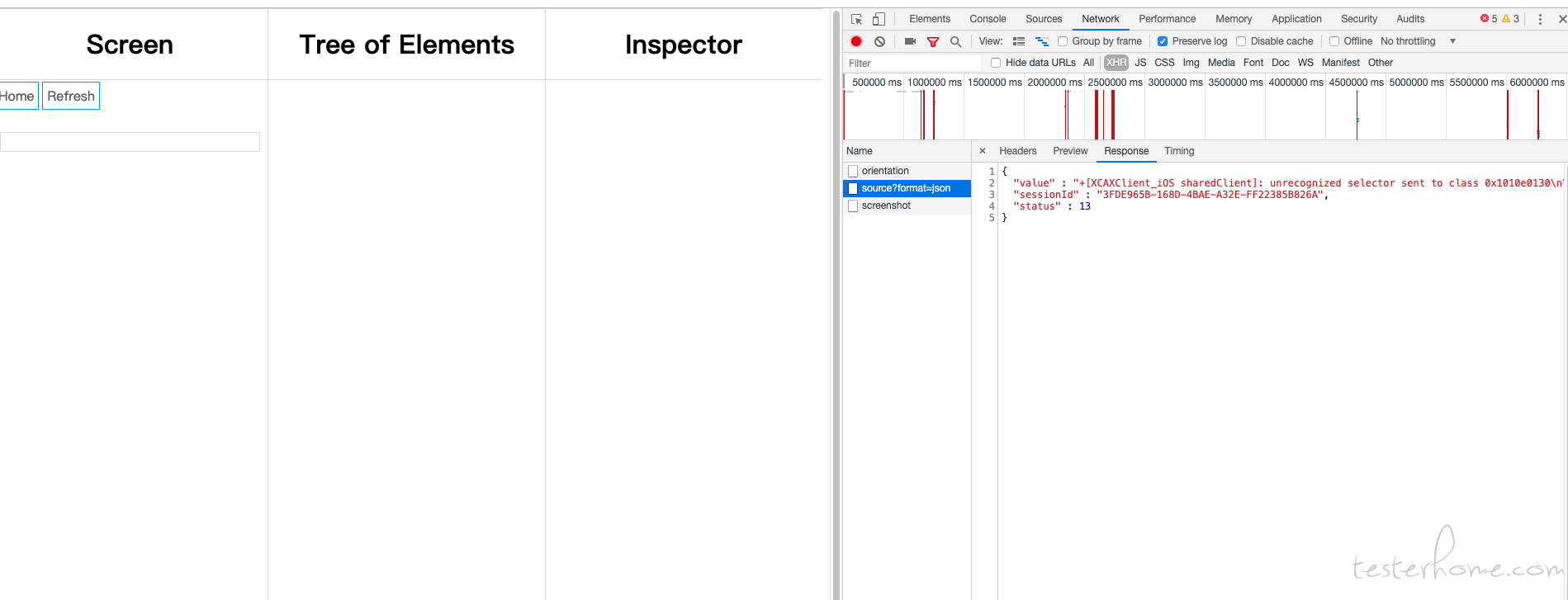This screenshot has height=600, width=1568.
Task: Stop recording the network log
Action: pos(856,41)
